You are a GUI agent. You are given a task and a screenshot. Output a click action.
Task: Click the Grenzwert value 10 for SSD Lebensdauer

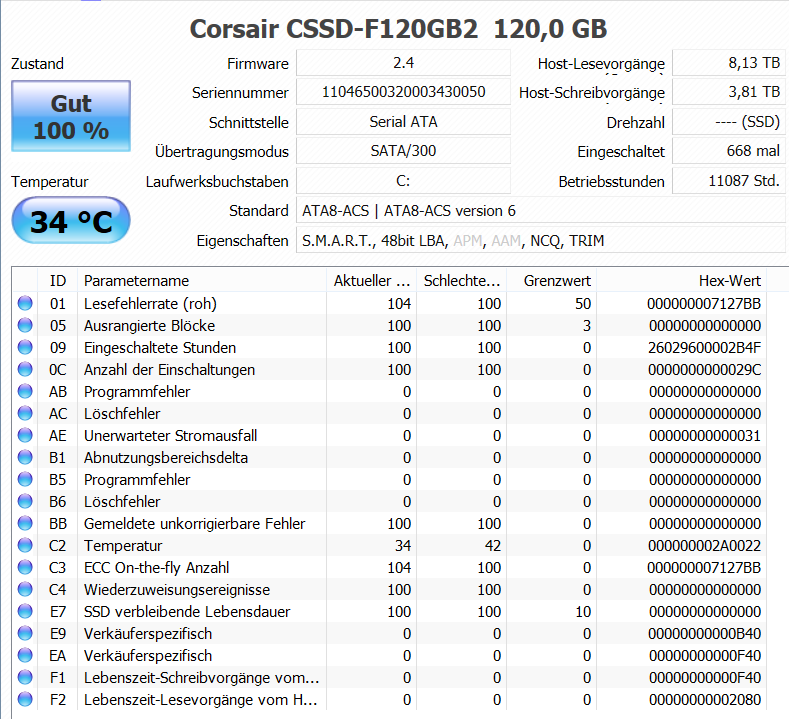click(x=583, y=611)
